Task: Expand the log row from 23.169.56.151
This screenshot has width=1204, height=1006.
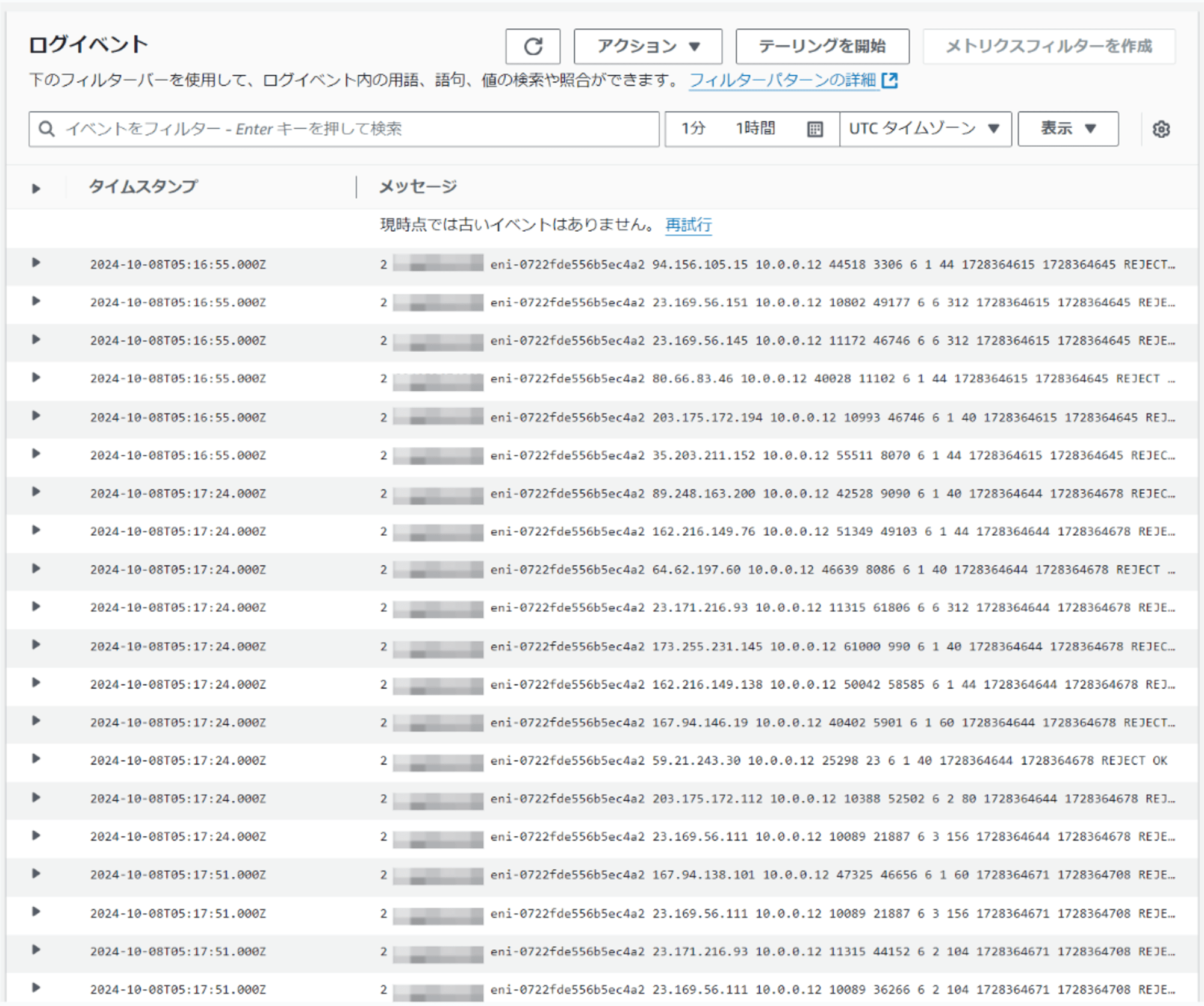Action: (36, 301)
